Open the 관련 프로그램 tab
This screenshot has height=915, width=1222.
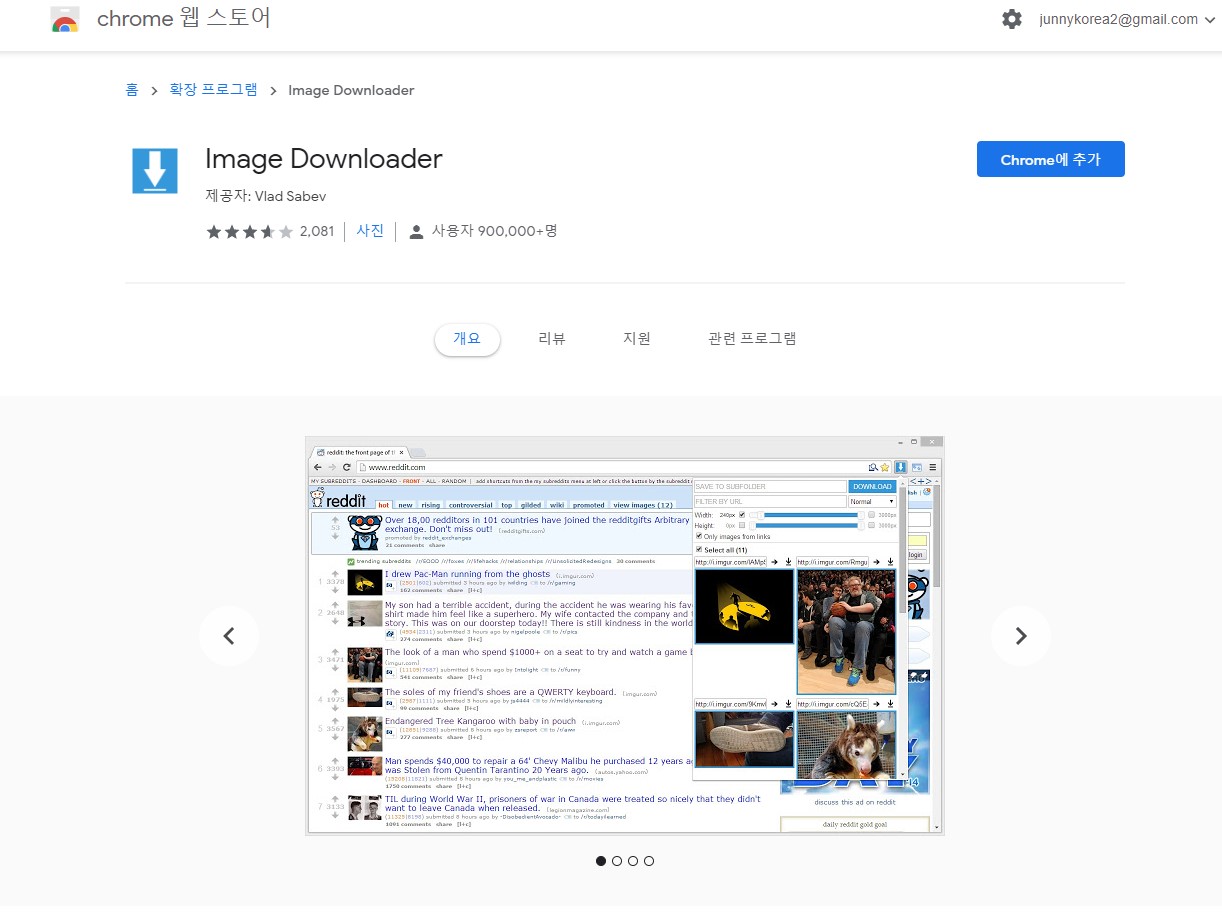coord(752,338)
